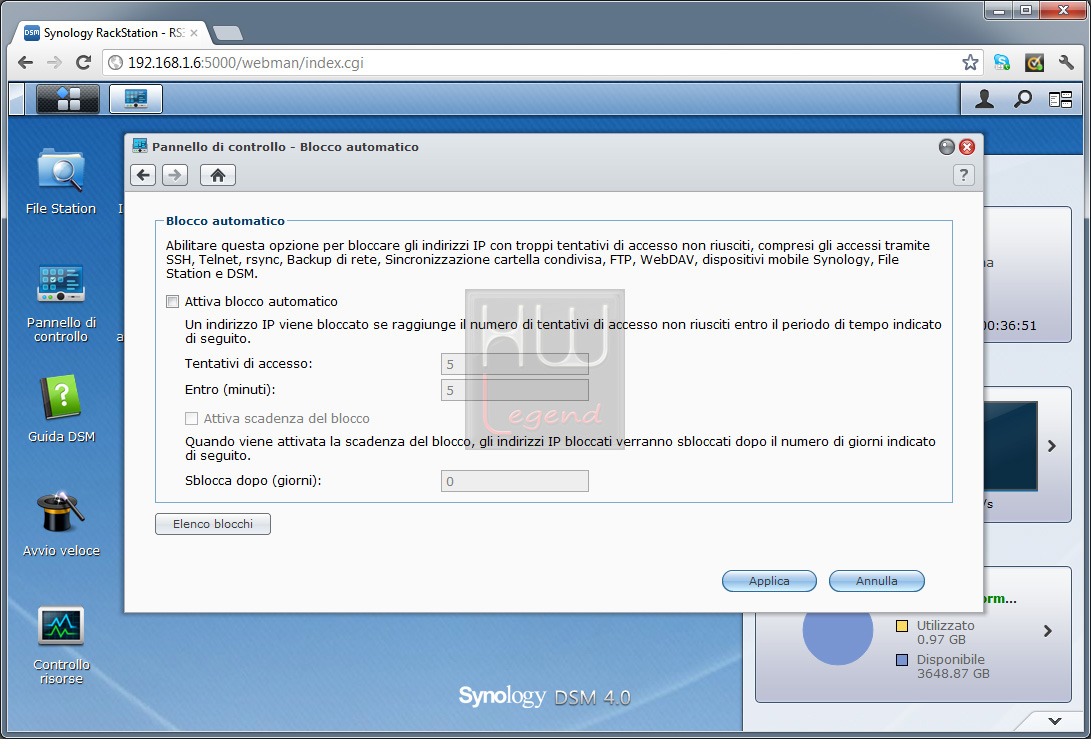Click the yellow checkmark extension icon
The image size is (1091, 739).
click(1034, 63)
